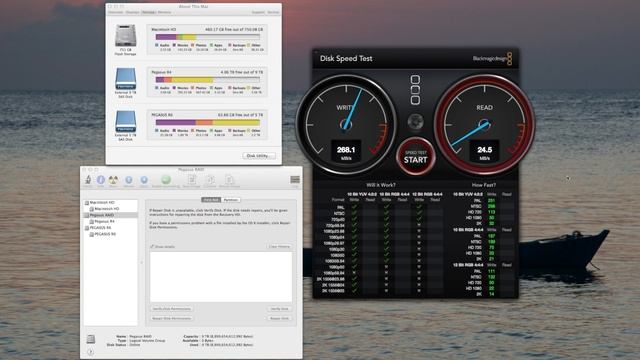Click the '12 Bit RGB 4:4:4' column header under Will it Work
This screenshot has height=360, width=640.
427,194
